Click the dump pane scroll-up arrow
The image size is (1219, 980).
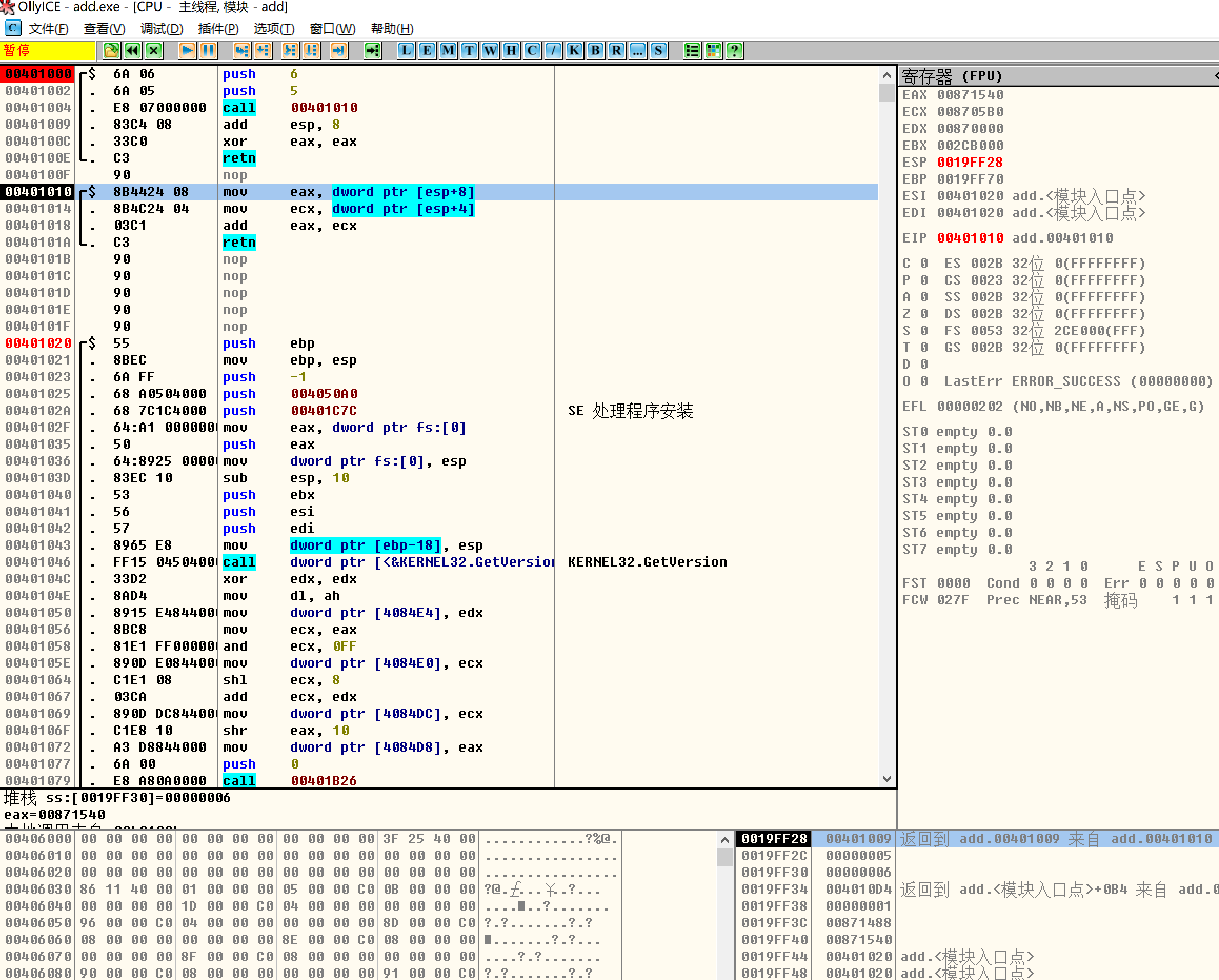click(x=725, y=841)
